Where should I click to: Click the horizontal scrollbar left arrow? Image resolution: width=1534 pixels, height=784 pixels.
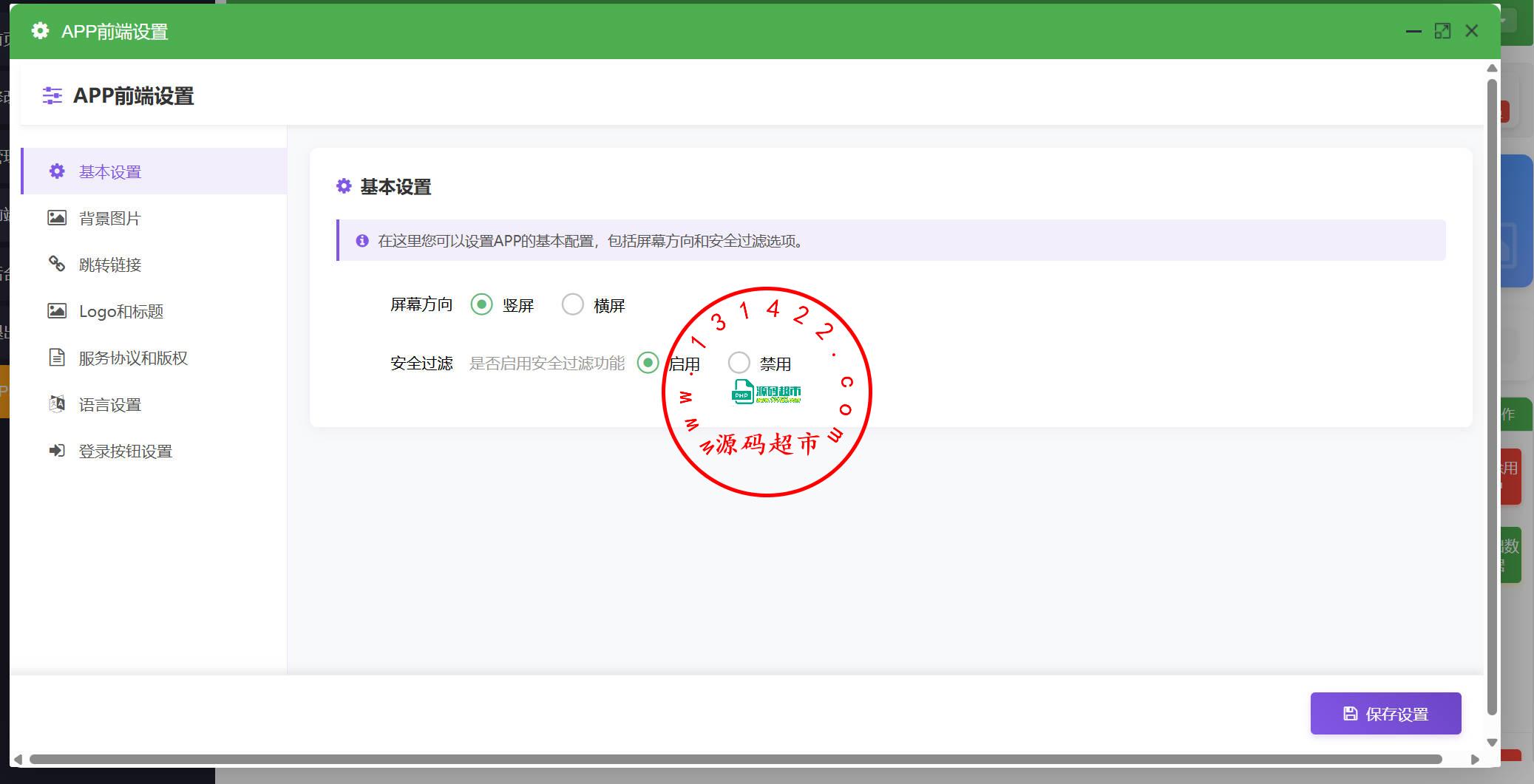pos(18,759)
